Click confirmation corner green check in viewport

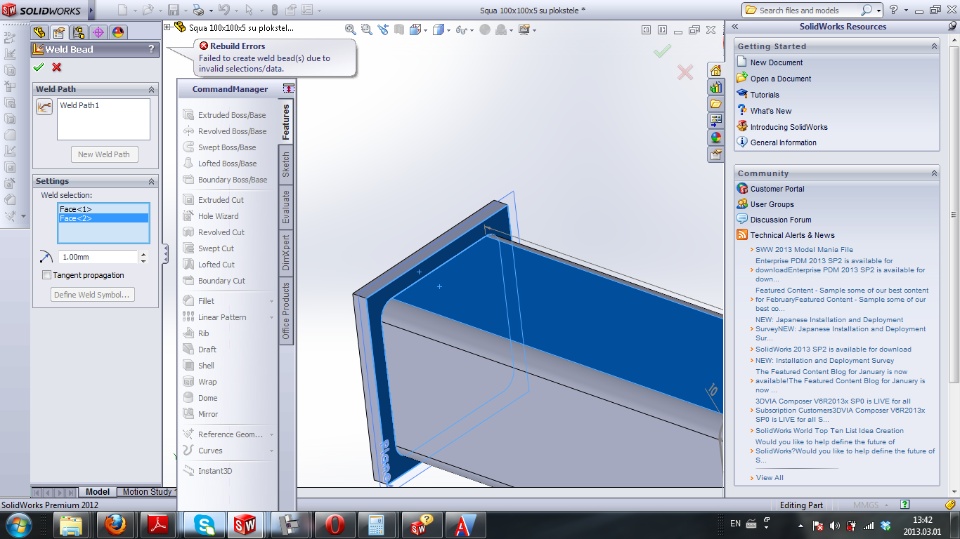(x=662, y=52)
